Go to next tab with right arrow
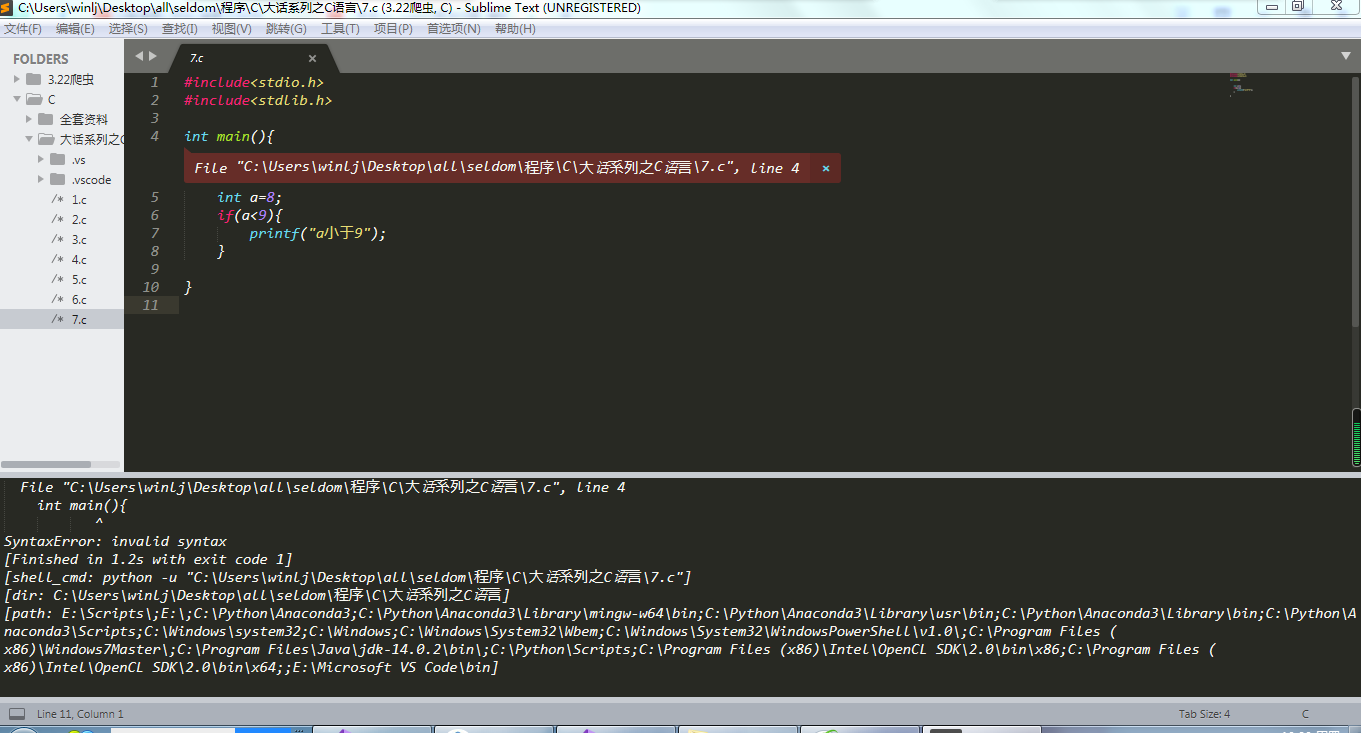This screenshot has height=733, width=1361. pos(152,56)
